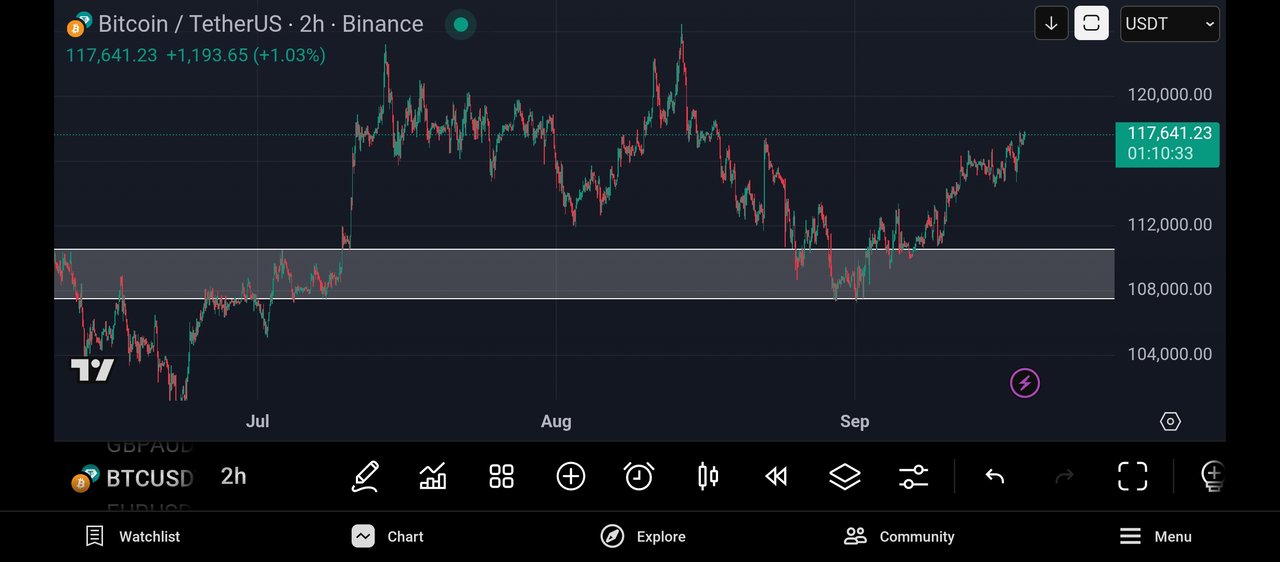Tap the 120,000.00 price axis label

pyautogui.click(x=1169, y=95)
